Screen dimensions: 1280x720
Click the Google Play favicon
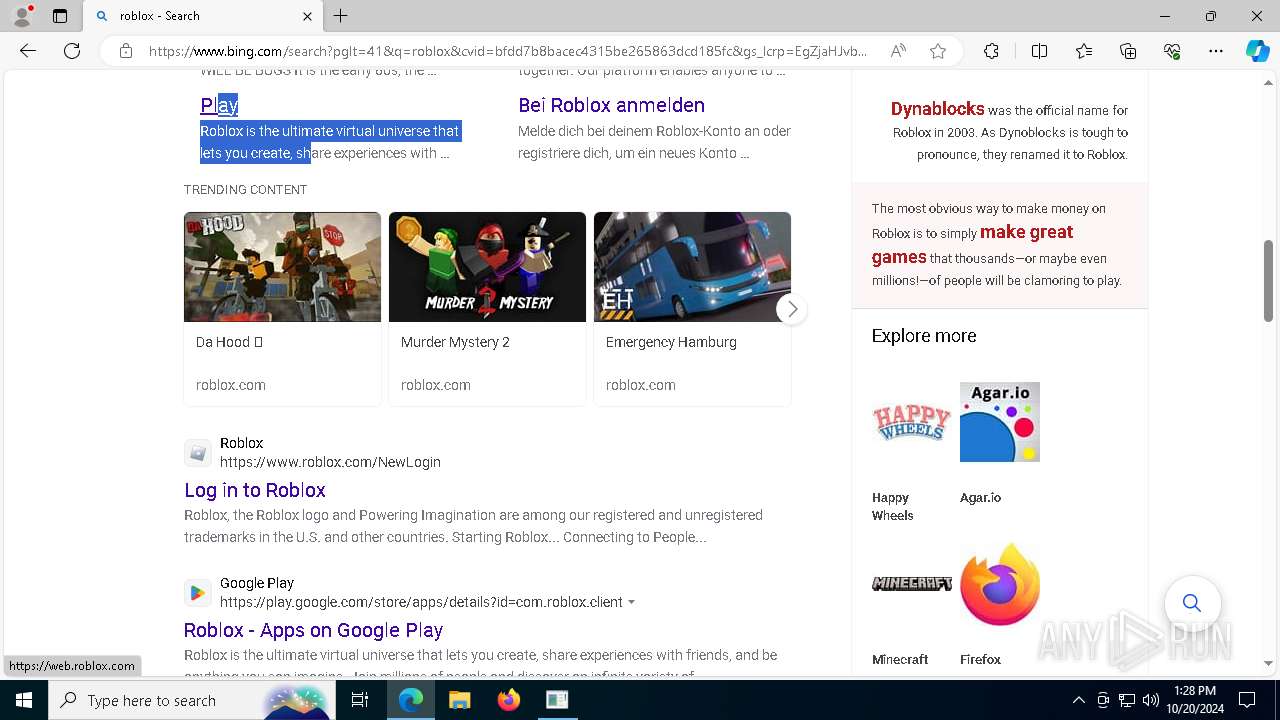[x=198, y=593]
